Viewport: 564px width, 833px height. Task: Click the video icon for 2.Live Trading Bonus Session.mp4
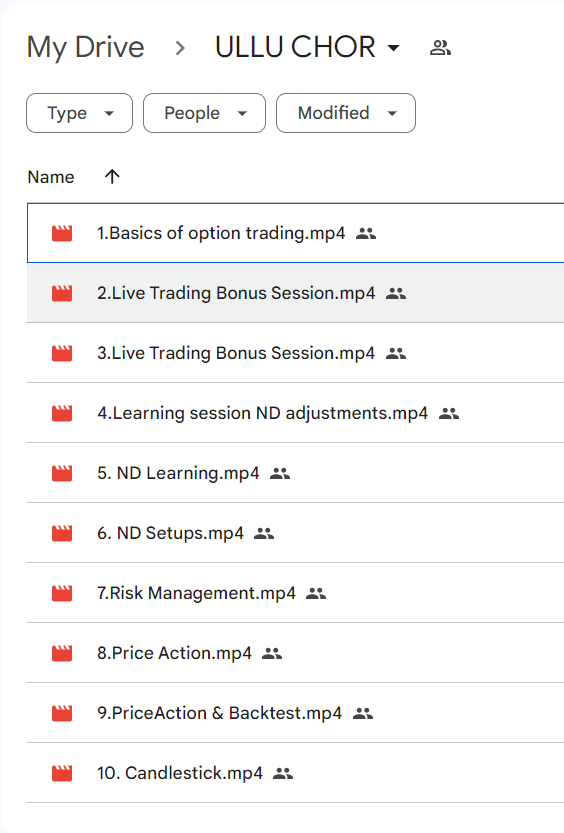pos(62,293)
